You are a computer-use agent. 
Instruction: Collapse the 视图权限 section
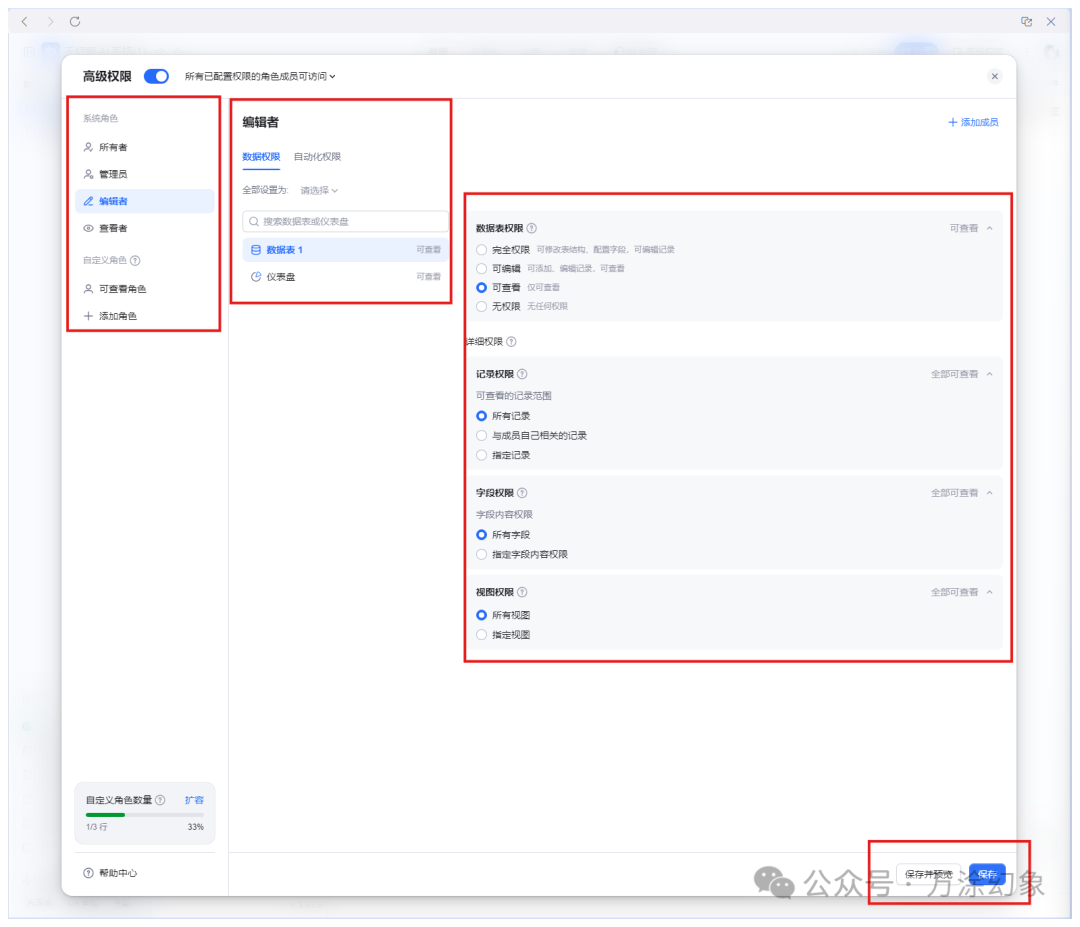[x=990, y=592]
